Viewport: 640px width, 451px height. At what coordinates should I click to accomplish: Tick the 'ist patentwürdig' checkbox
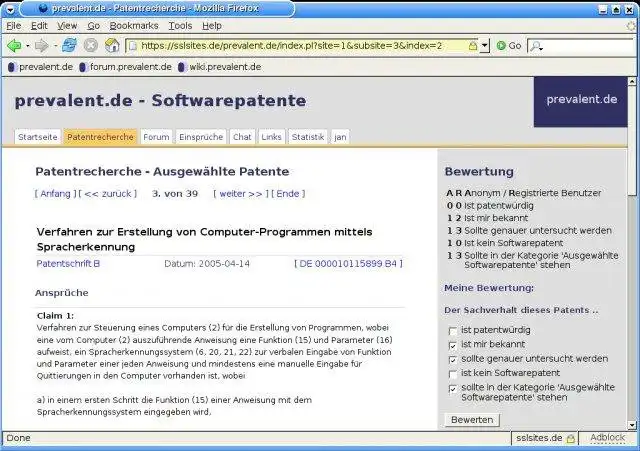click(452, 331)
